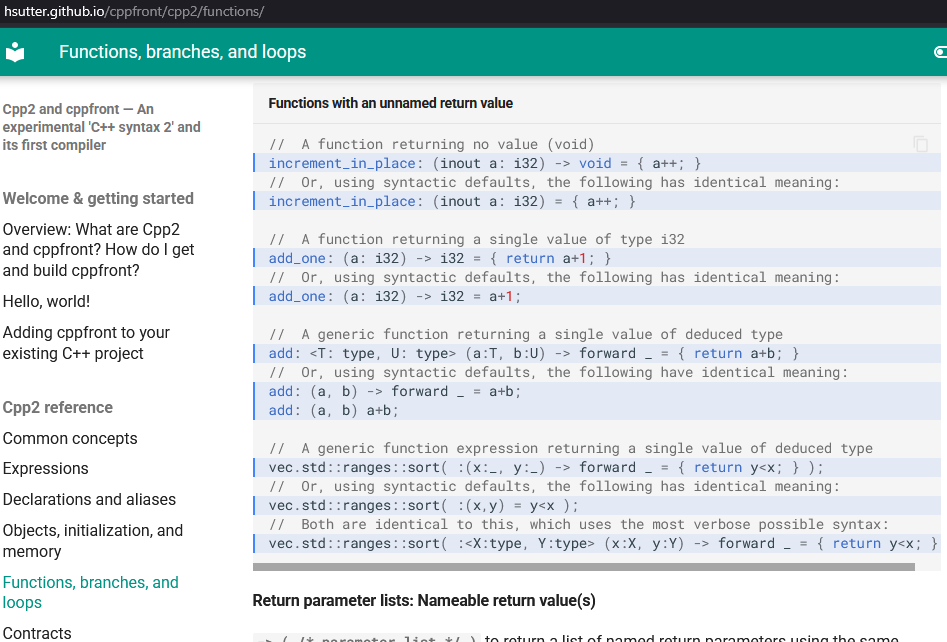The width and height of the screenshot is (947, 642).
Task: Open Adding cppfront to your existing C++ project
Action: [x=86, y=343]
